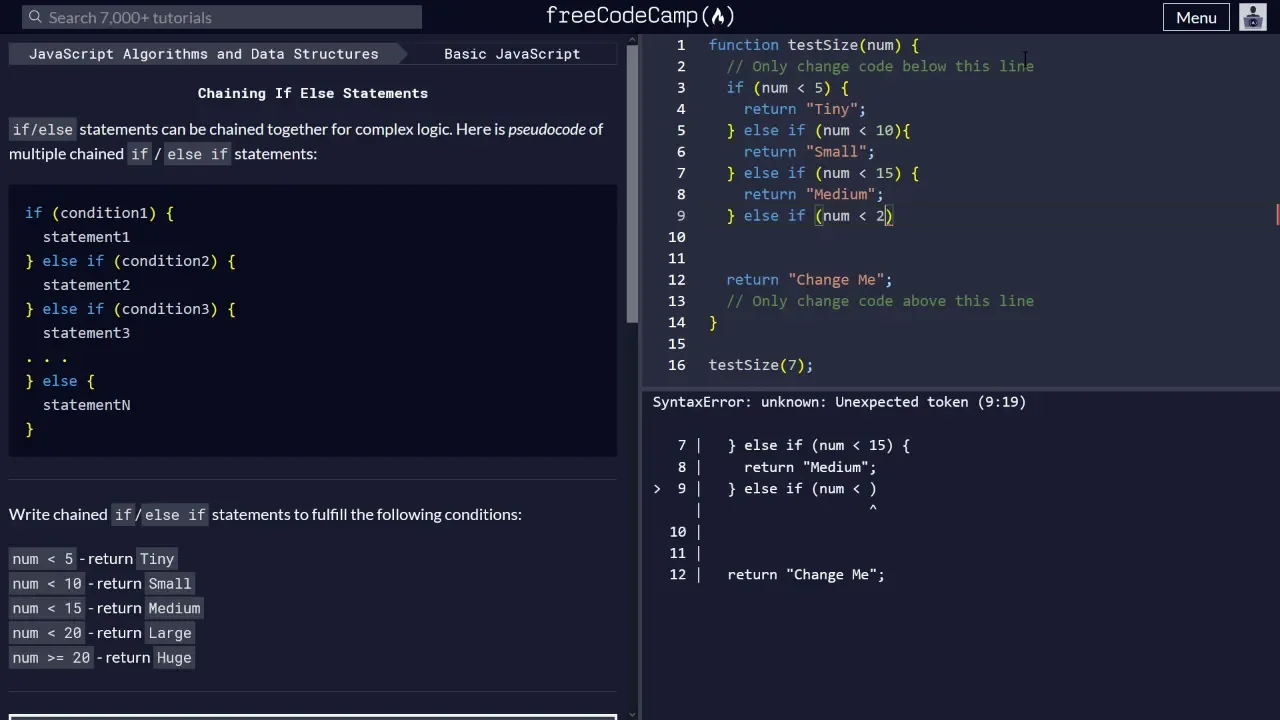The width and height of the screenshot is (1280, 720).
Task: Click the search magnifier icon
Action: pyautogui.click(x=35, y=17)
